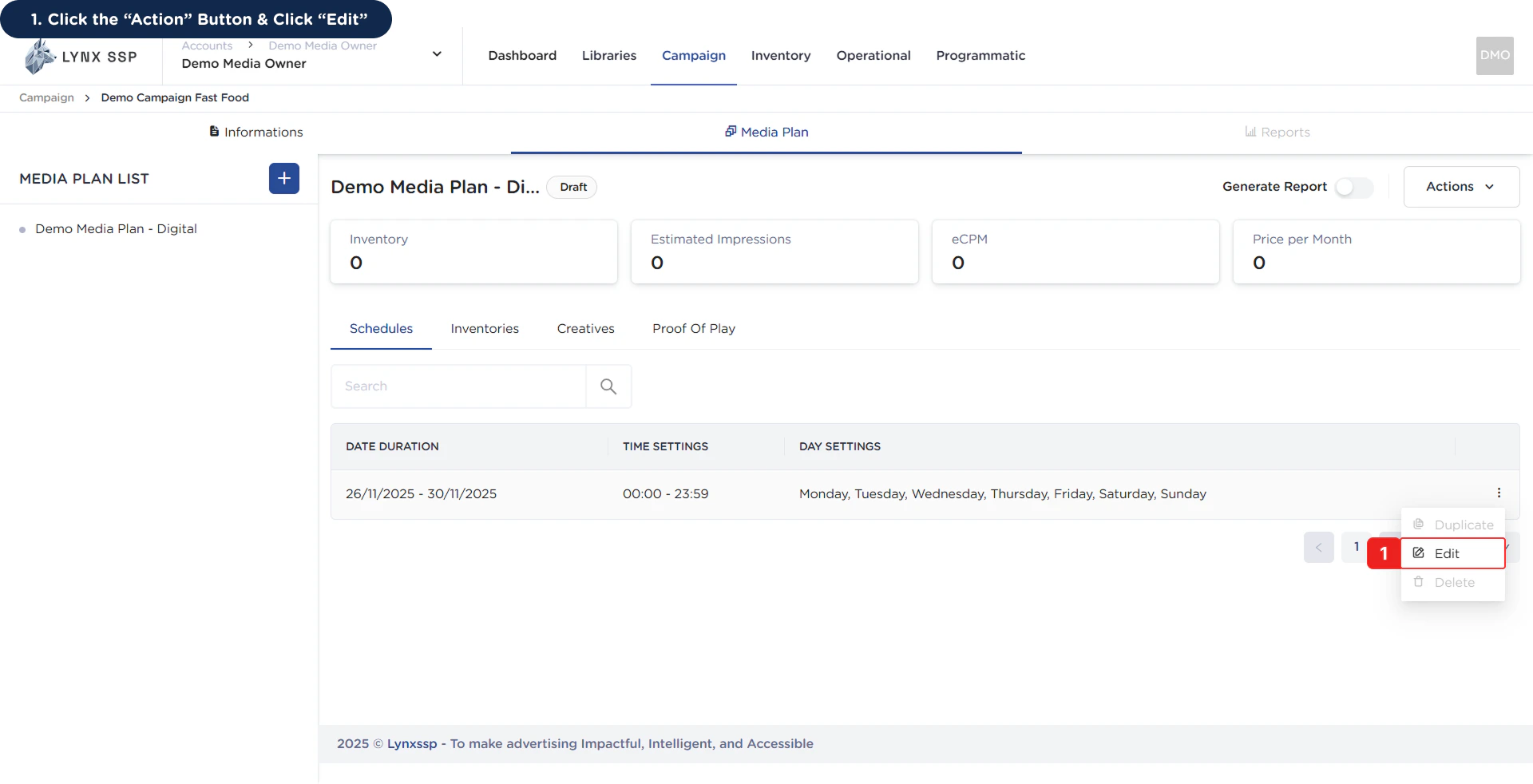This screenshot has height=784, width=1533.
Task: Click the Demo Media Owner breadcrumb
Action: (x=323, y=46)
